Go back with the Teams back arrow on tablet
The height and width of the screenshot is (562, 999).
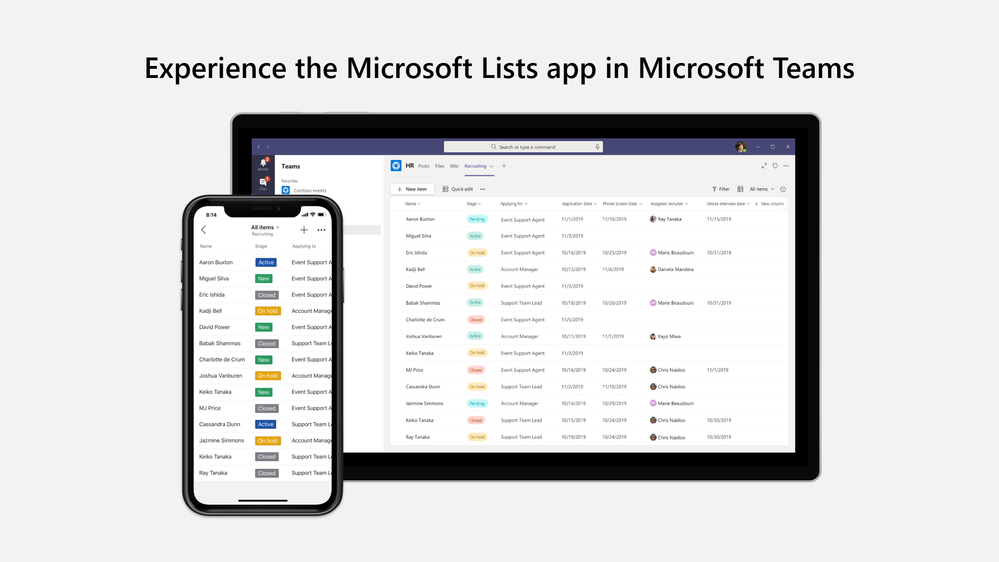(x=259, y=147)
